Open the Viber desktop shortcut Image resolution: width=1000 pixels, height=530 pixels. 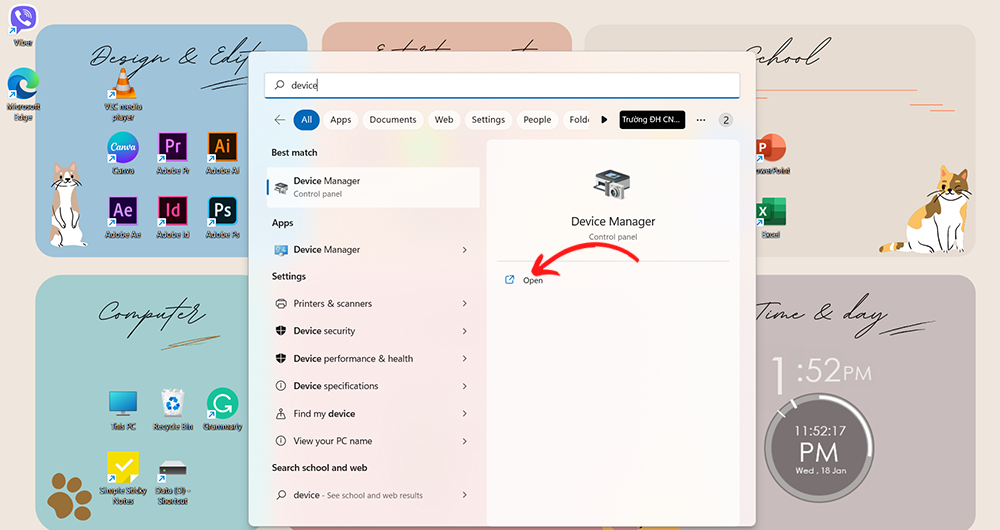tap(23, 25)
